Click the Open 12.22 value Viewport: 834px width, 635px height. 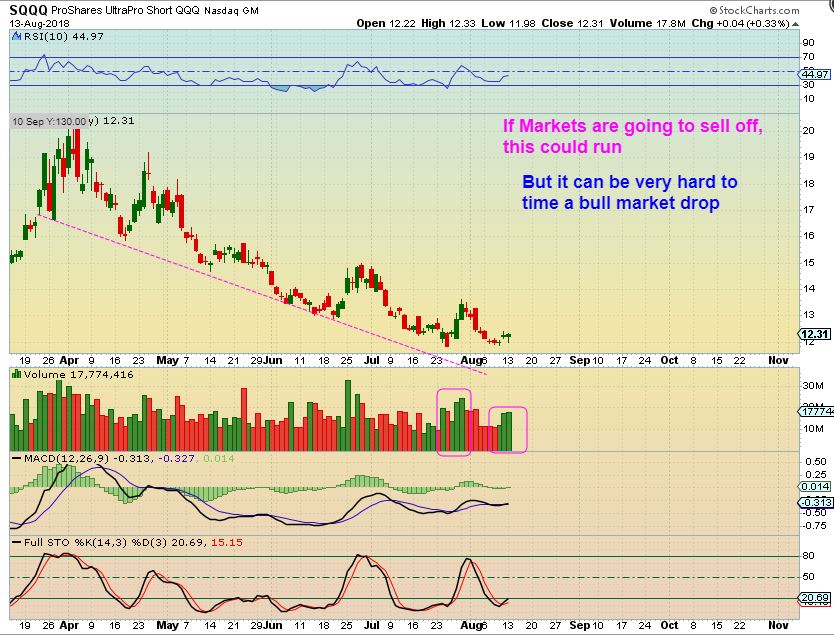pyautogui.click(x=386, y=23)
